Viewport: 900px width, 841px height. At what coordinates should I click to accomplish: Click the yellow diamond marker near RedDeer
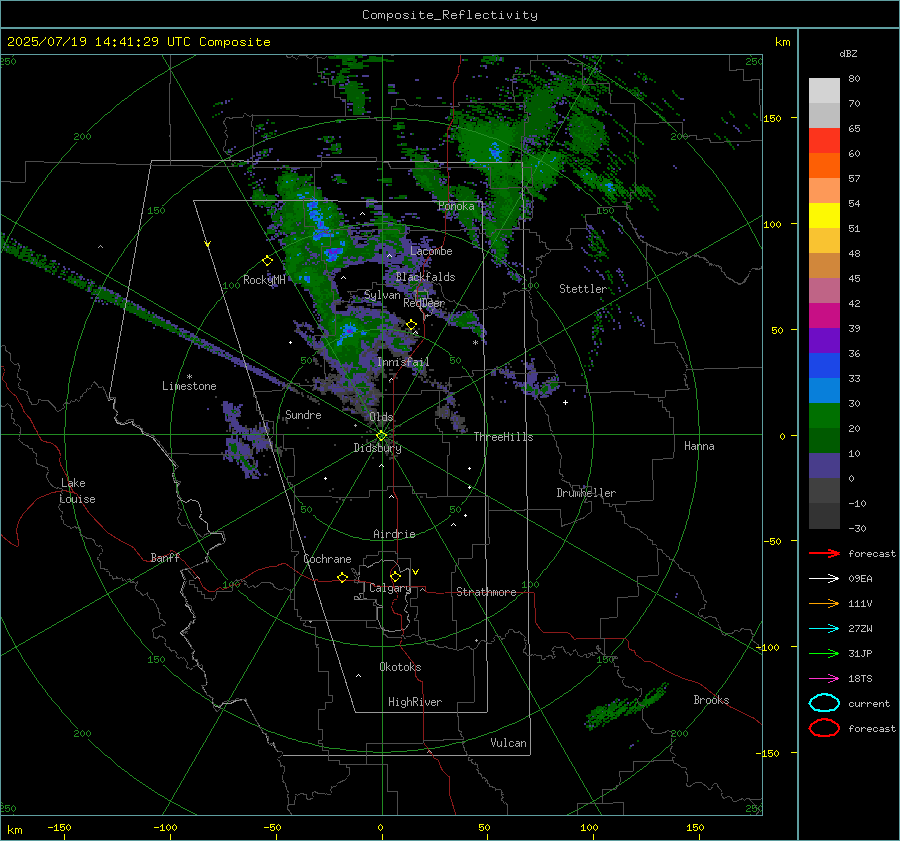tap(412, 325)
